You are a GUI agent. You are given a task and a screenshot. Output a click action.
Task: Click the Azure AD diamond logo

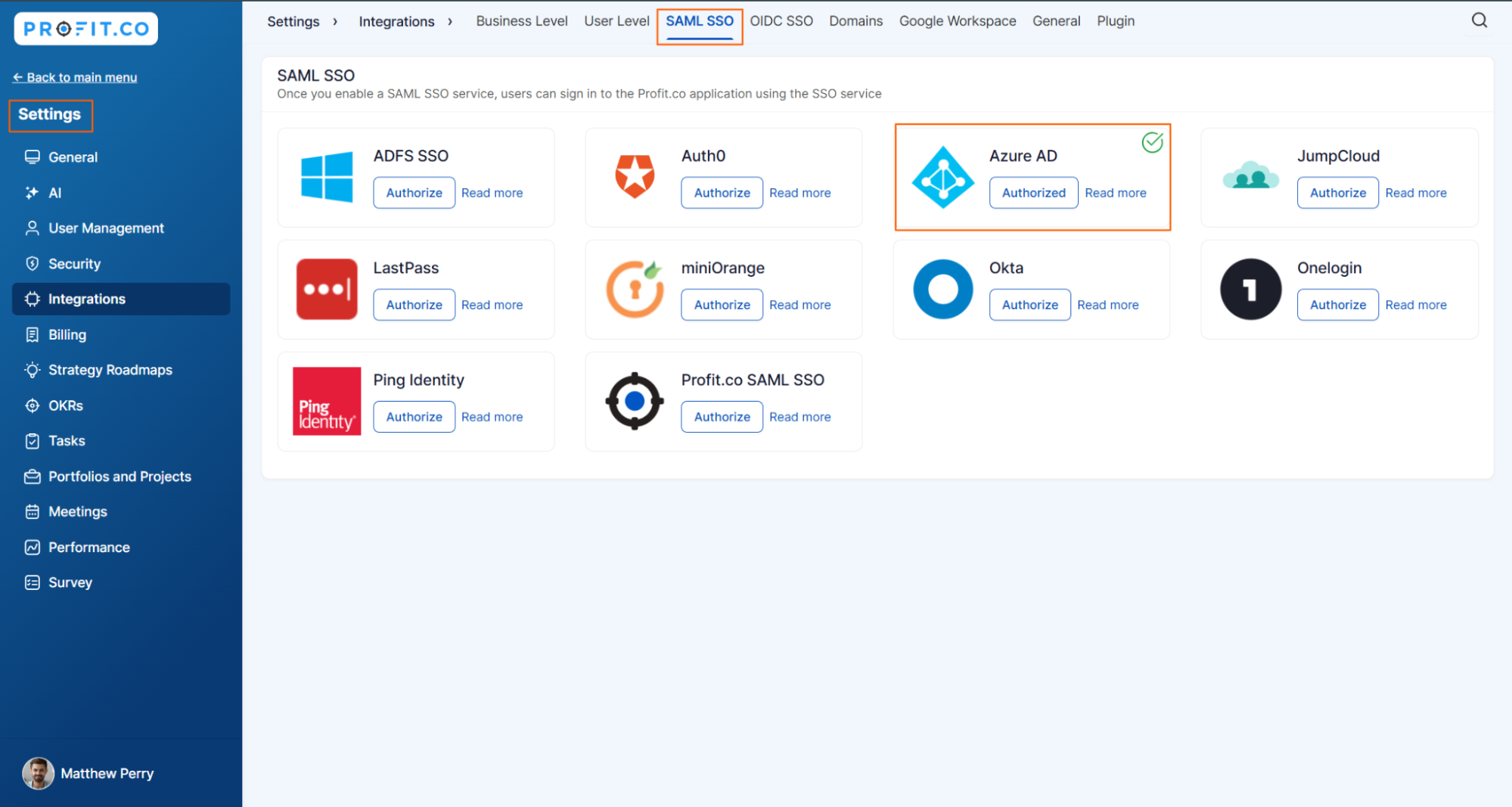pos(942,178)
